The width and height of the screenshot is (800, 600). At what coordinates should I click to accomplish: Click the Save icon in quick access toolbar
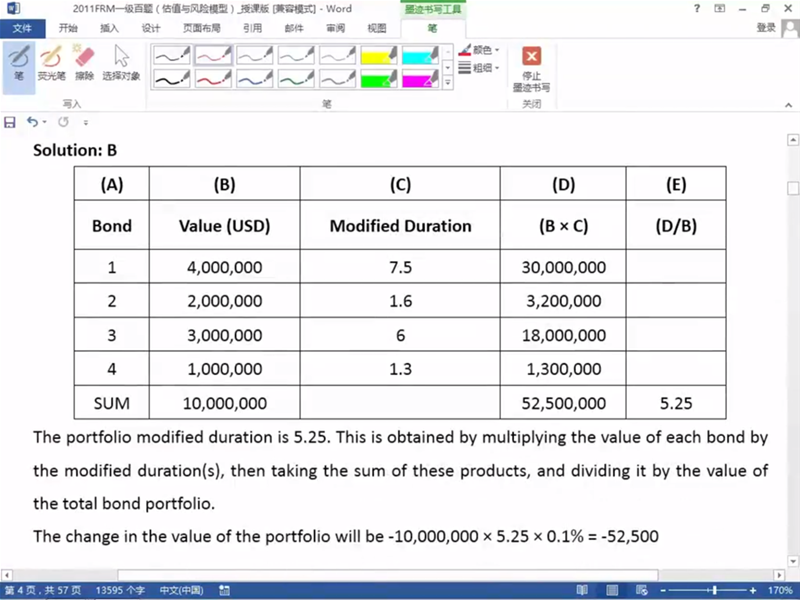pos(10,122)
